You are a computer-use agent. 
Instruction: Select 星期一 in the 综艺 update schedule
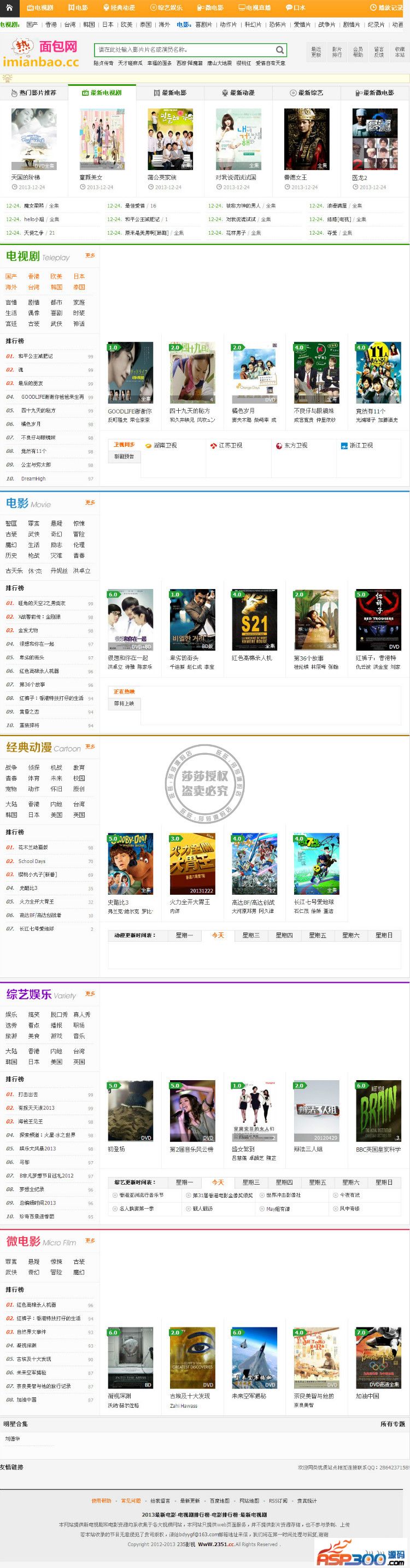184,1182
